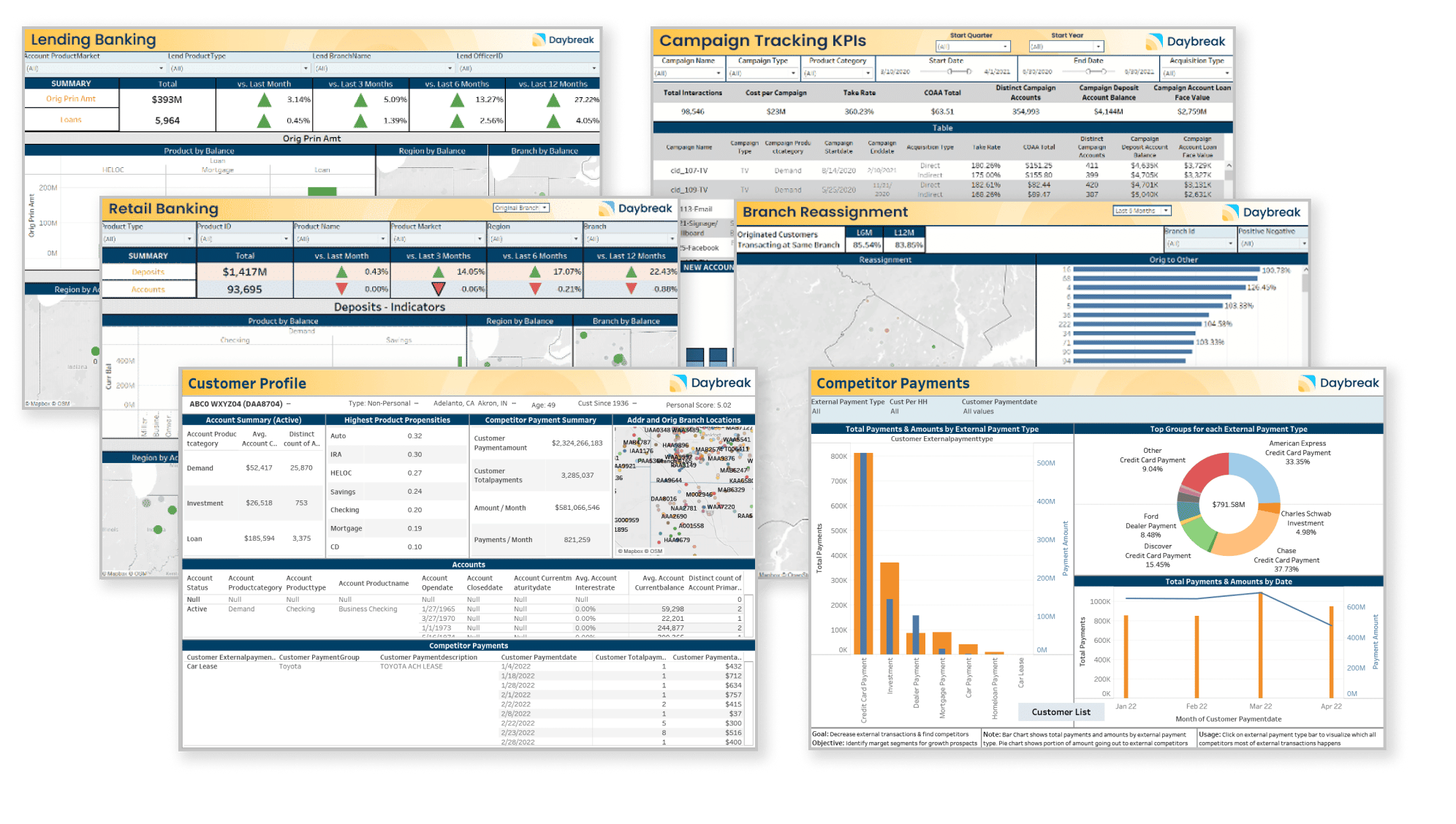This screenshot has height=824, width=1456.
Task: Open the Account ProductMarket dropdown in Lending Banking
Action: tap(95, 69)
